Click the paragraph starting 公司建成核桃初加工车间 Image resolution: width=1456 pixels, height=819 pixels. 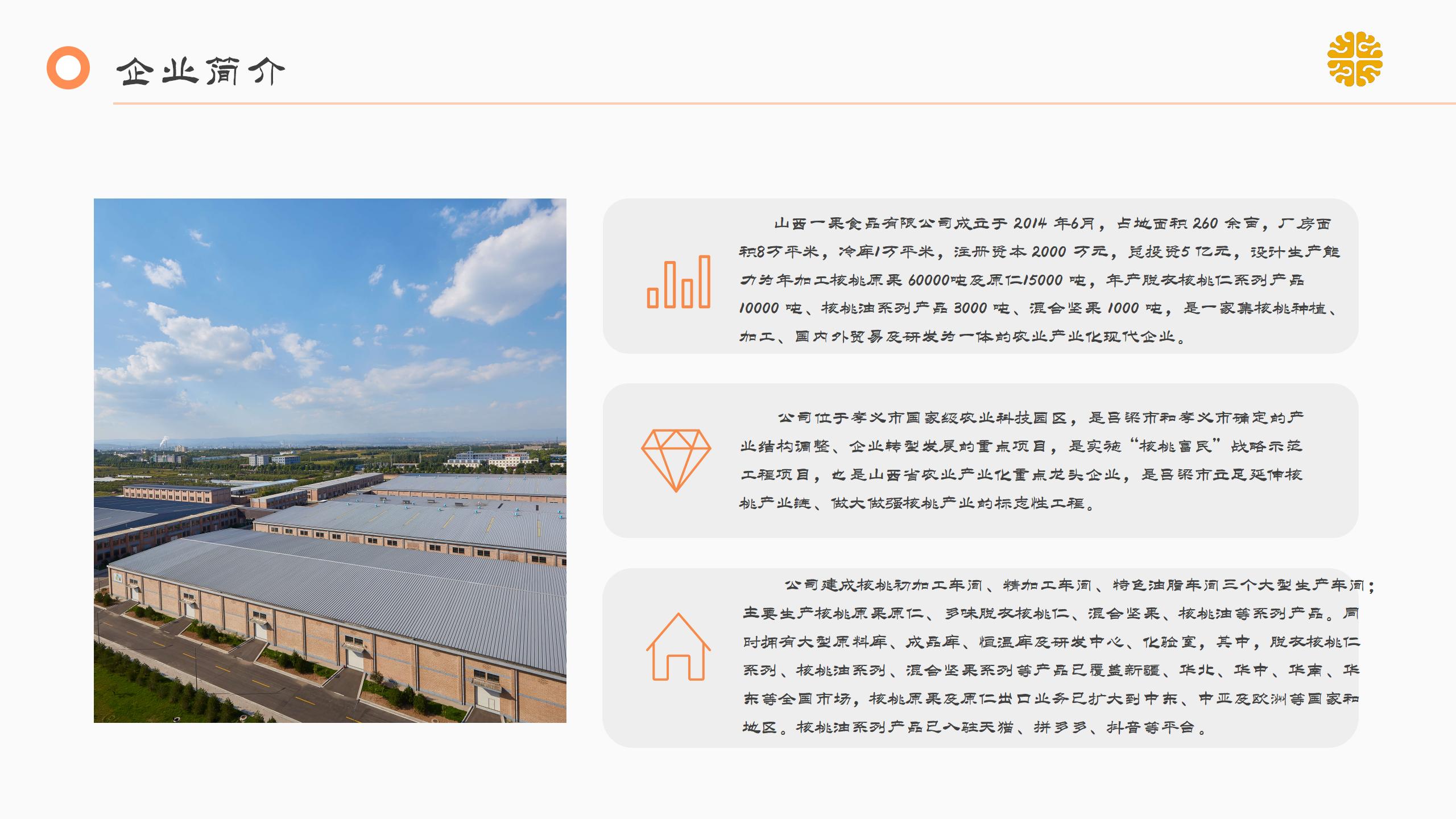(x=1058, y=656)
